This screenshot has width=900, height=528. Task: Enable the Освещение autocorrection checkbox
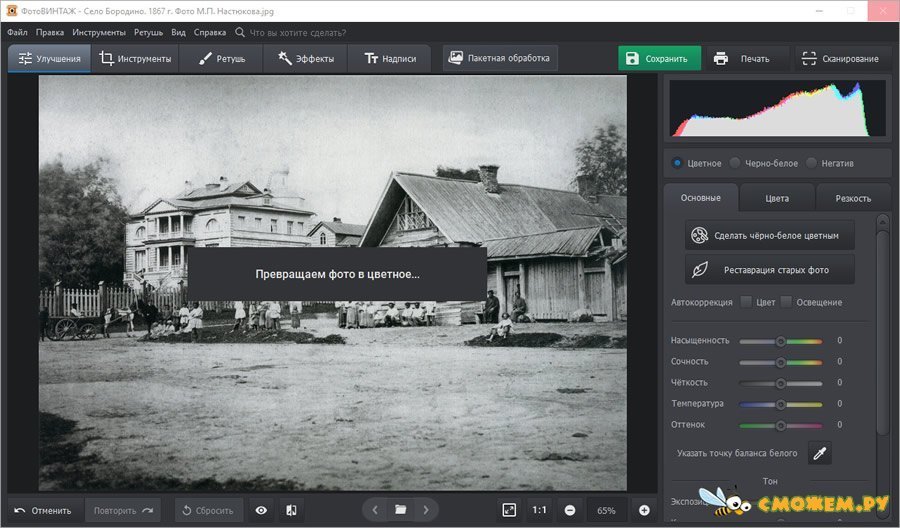click(786, 302)
